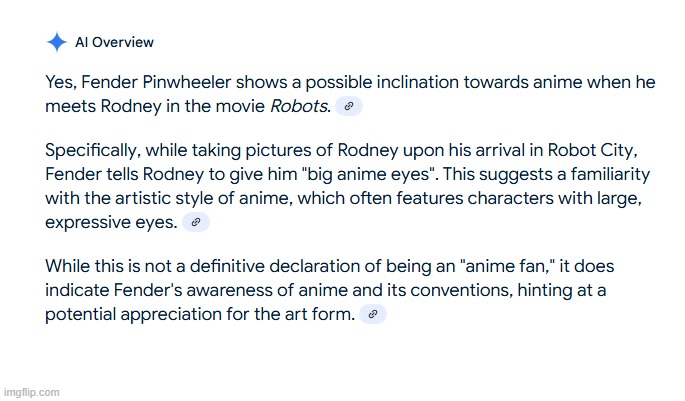This screenshot has height=401, width=685.
Task: Open source link chip after "expressive eyes."
Action: point(196,222)
